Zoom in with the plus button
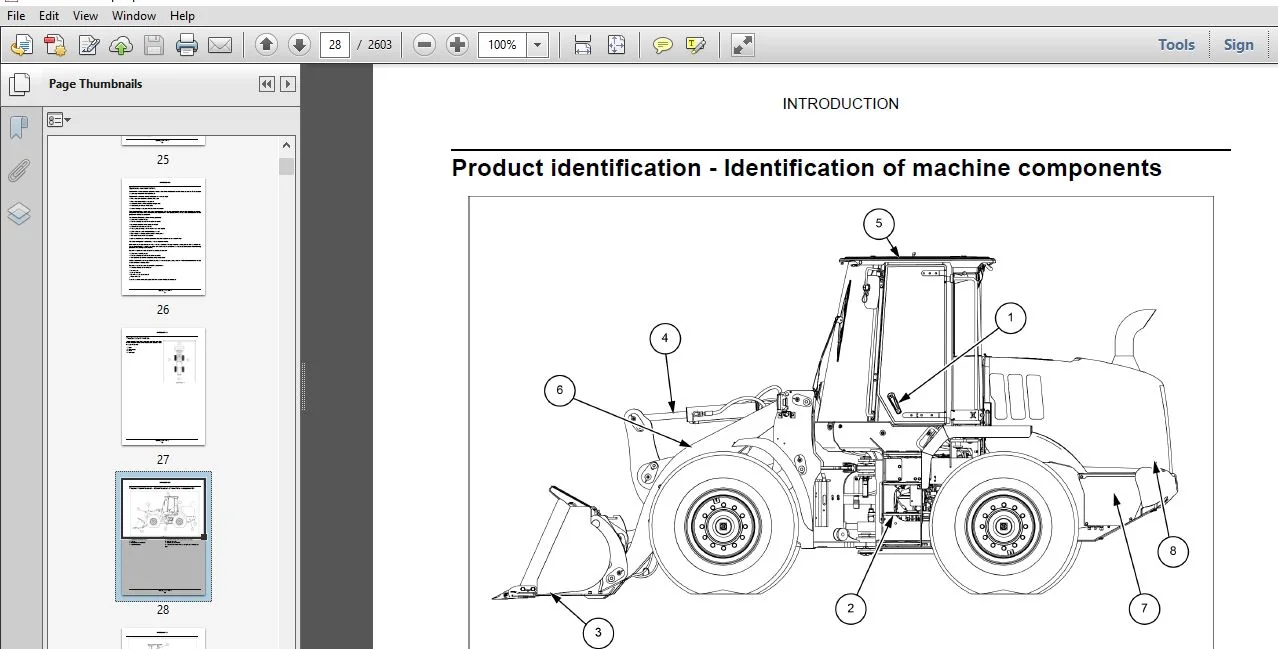 pos(457,45)
